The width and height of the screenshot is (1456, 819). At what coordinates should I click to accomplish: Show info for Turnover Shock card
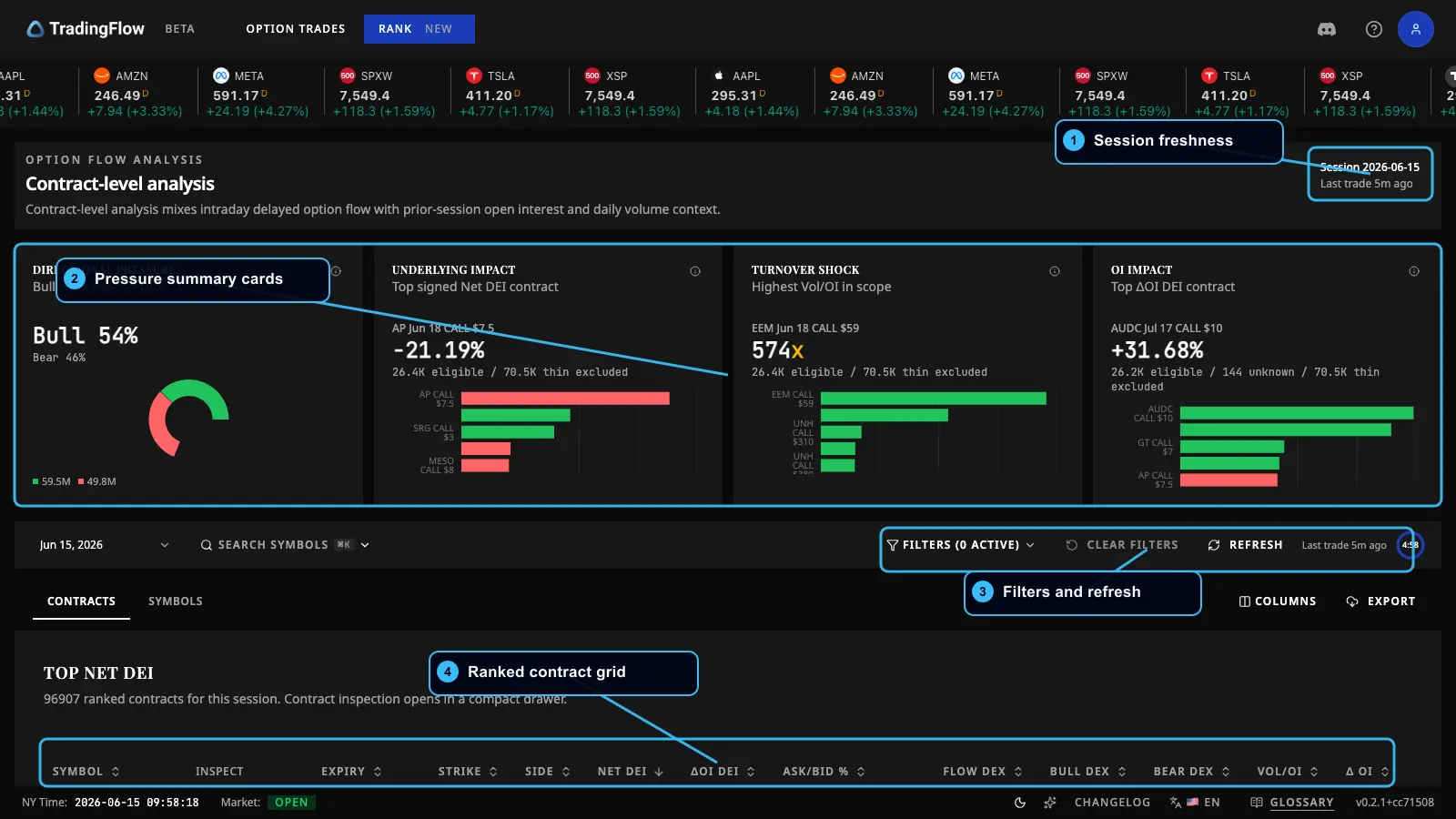point(1055,271)
